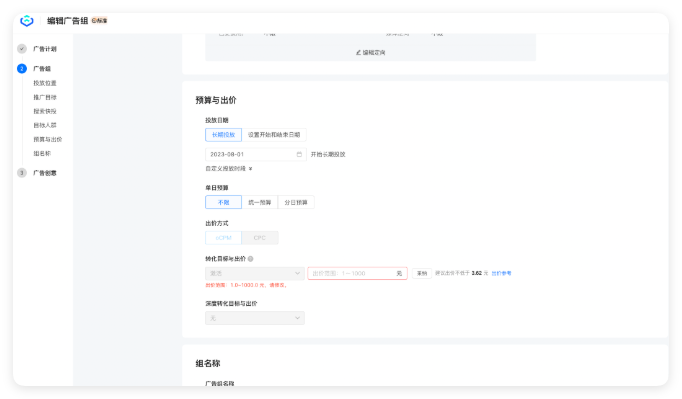
Task: Jump to 目标人群 section in sidebar
Action: point(45,125)
